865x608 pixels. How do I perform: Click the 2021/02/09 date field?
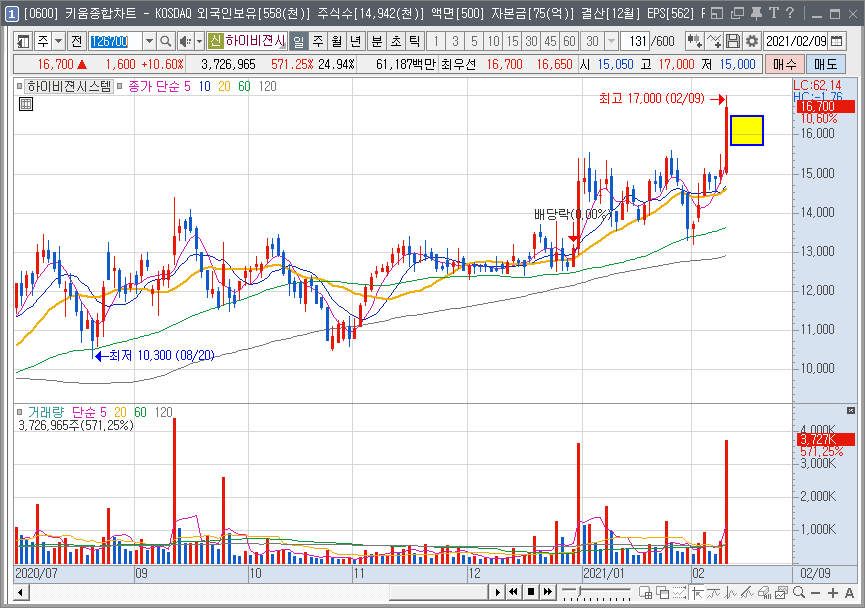[797, 41]
